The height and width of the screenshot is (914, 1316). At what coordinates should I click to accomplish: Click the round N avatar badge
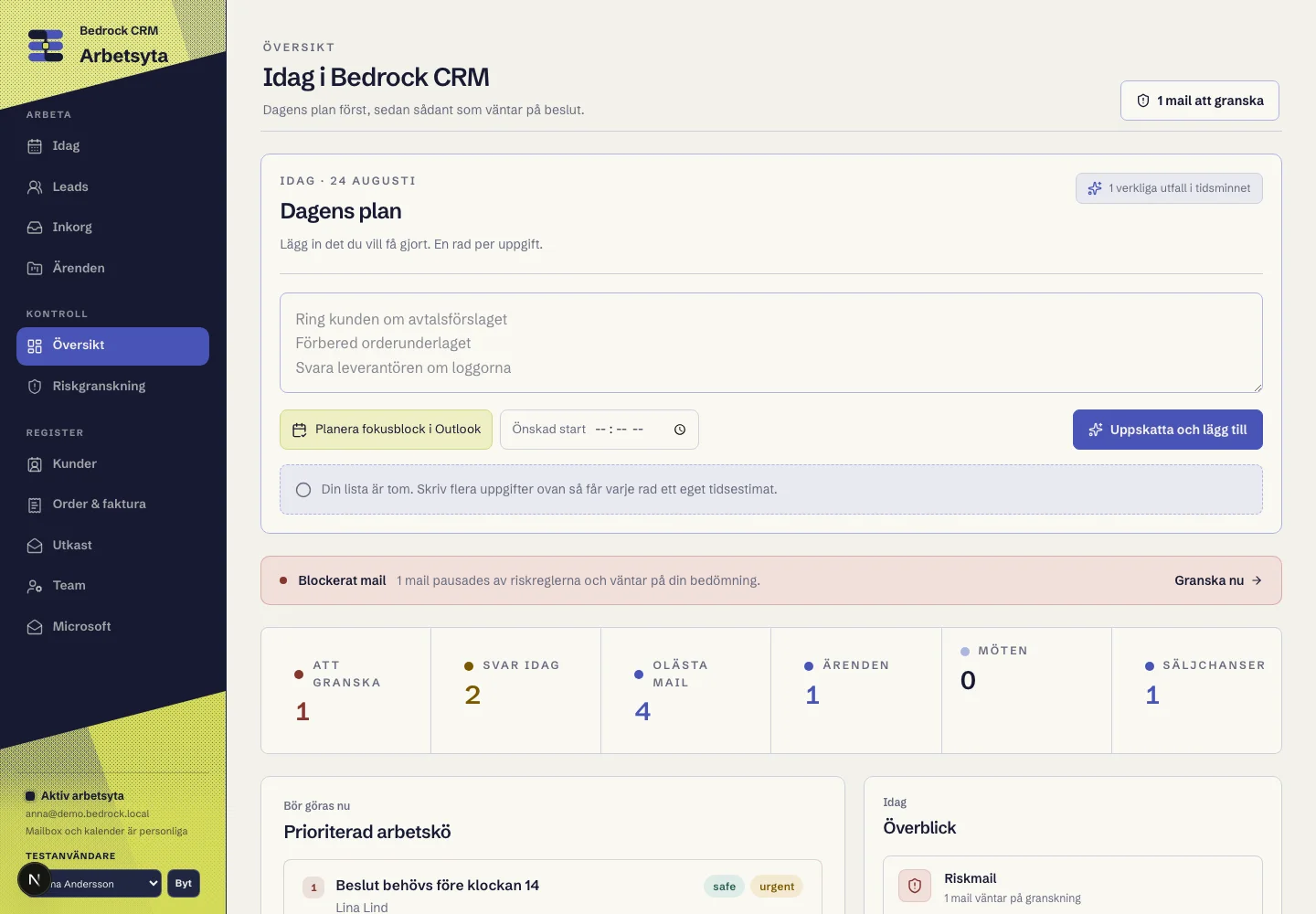[x=34, y=880]
